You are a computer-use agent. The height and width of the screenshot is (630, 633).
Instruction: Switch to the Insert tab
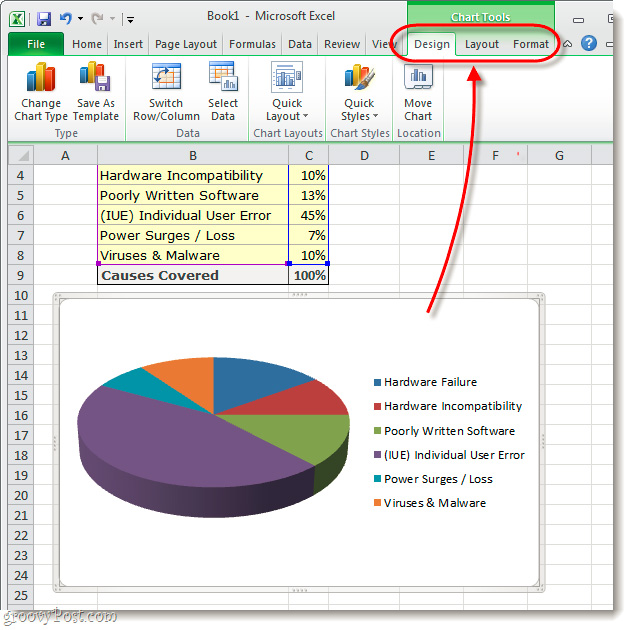point(128,44)
